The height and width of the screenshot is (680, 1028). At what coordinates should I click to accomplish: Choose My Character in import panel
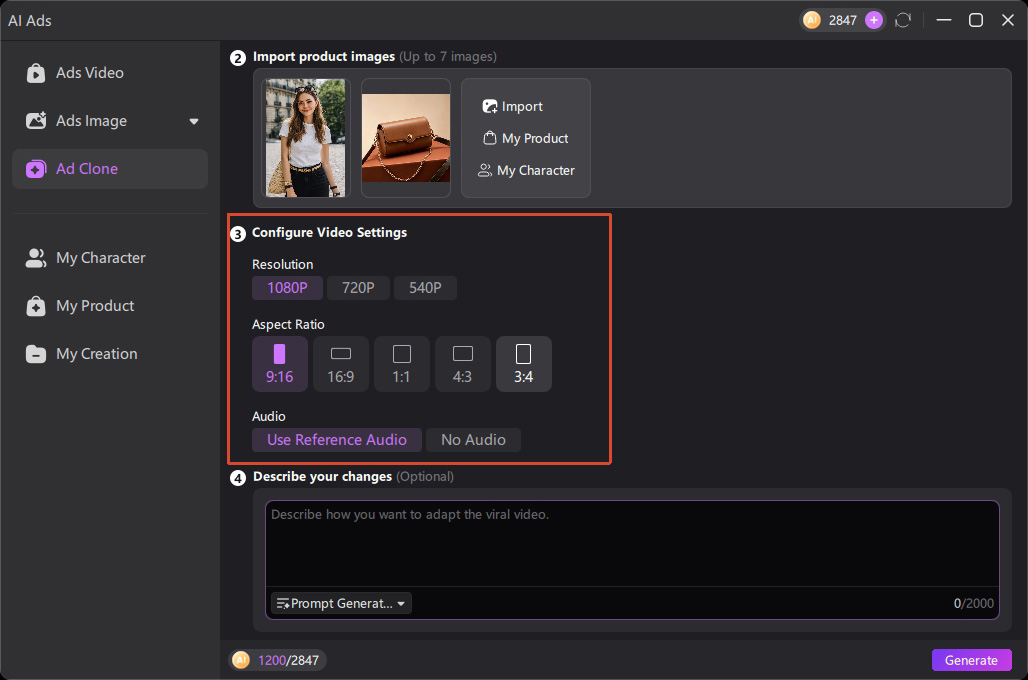tap(526, 170)
